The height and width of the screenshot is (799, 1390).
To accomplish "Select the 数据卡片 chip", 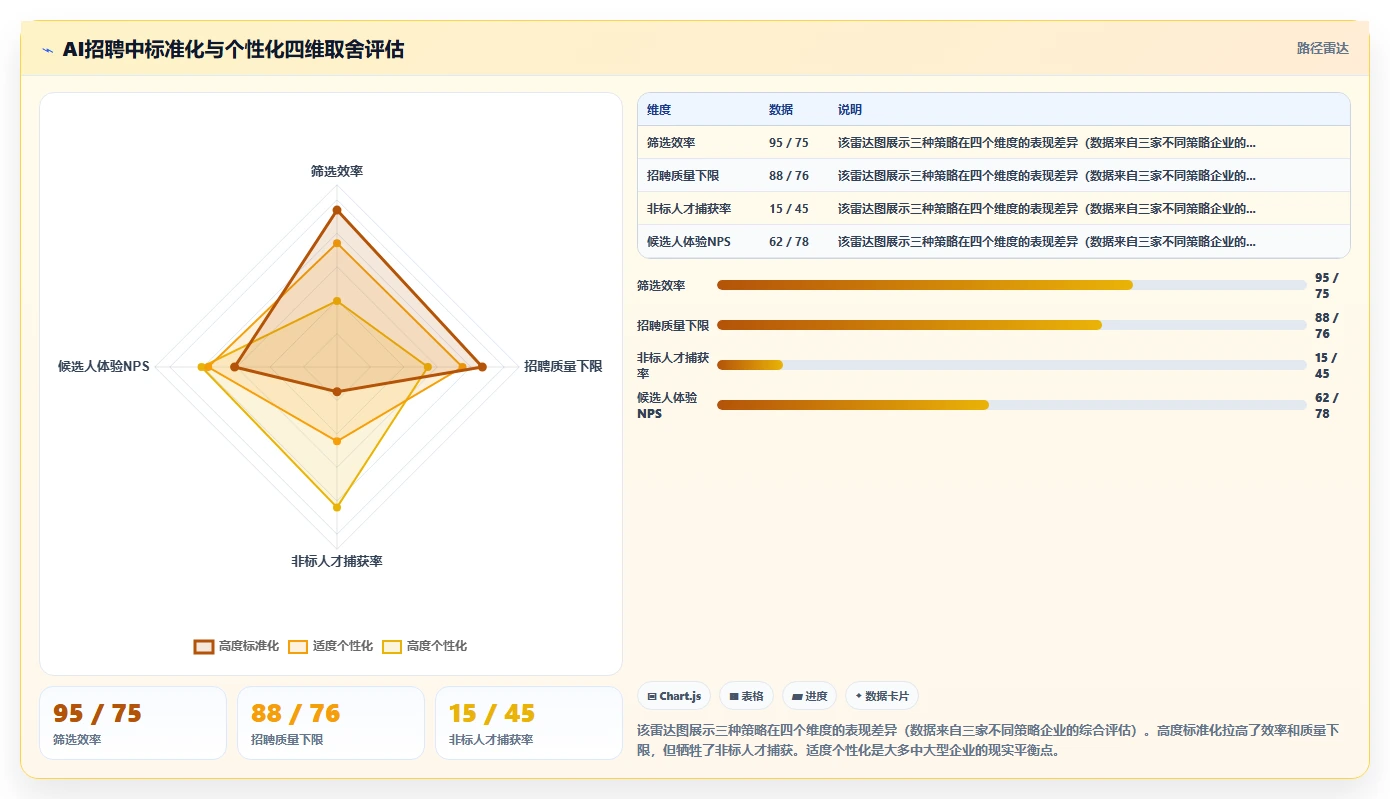I will (882, 696).
